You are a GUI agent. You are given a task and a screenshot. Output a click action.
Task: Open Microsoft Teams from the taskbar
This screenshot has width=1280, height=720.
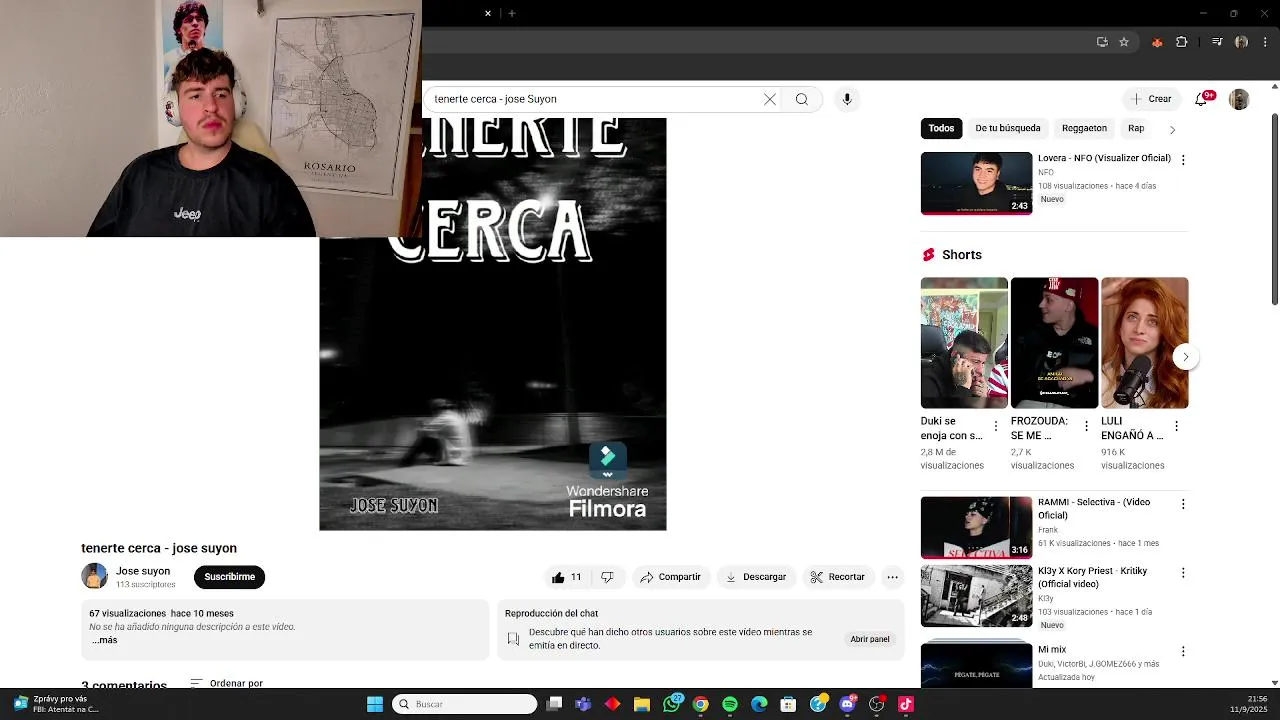click(583, 704)
